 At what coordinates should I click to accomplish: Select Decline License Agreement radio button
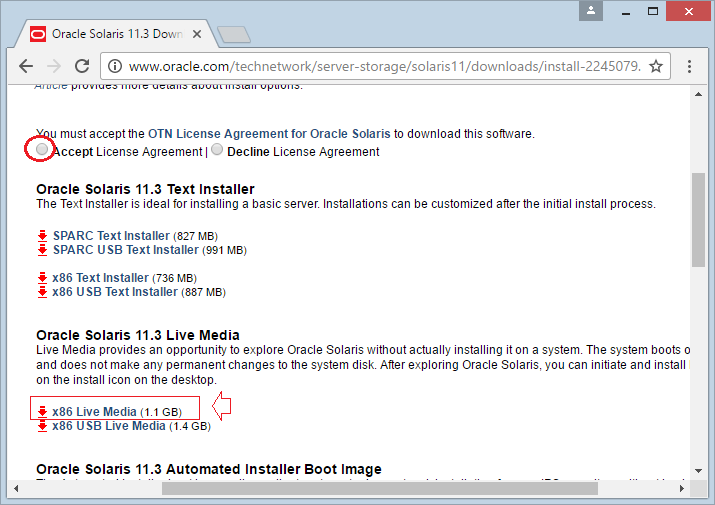[x=217, y=149]
